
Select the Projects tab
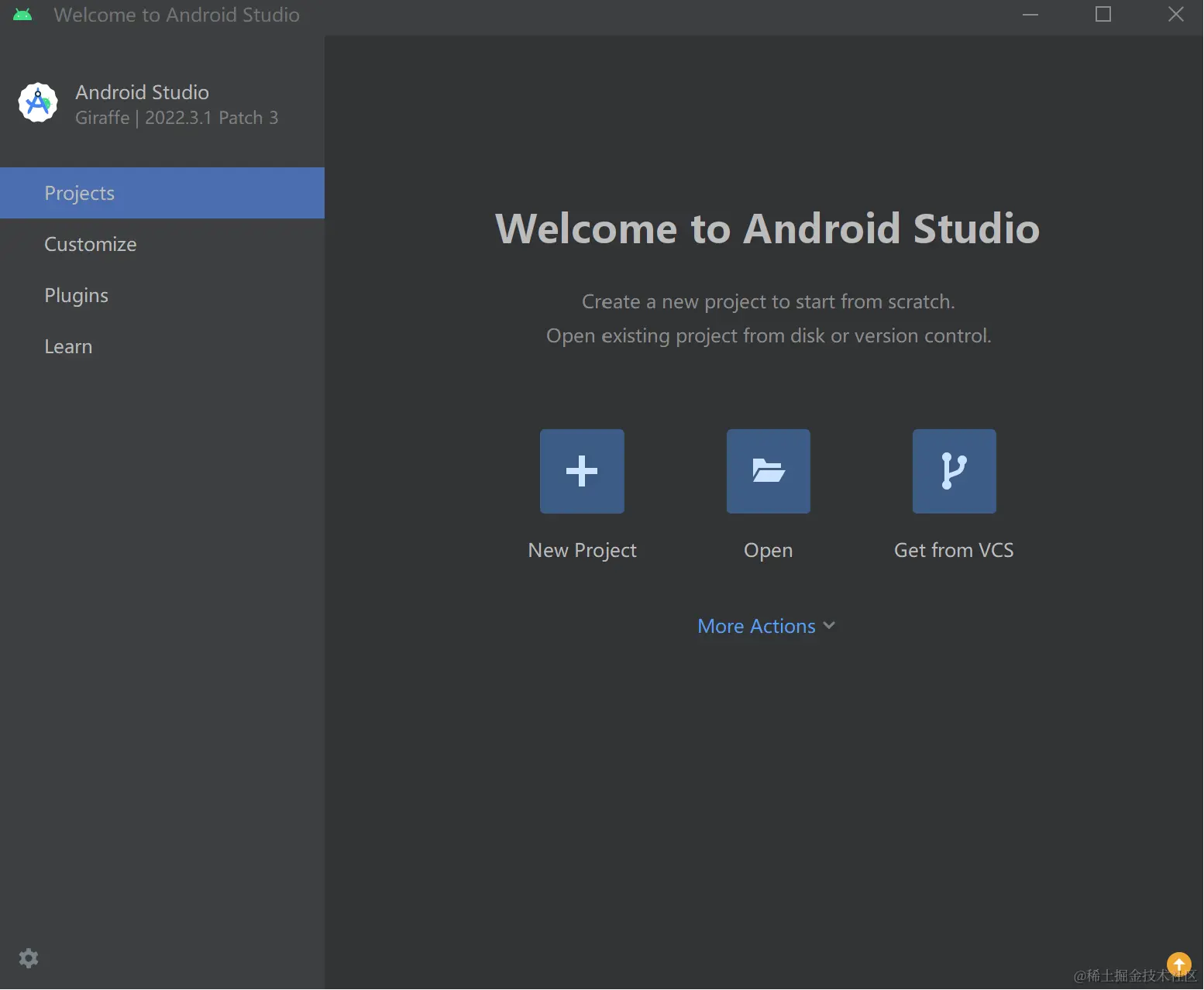click(x=162, y=193)
